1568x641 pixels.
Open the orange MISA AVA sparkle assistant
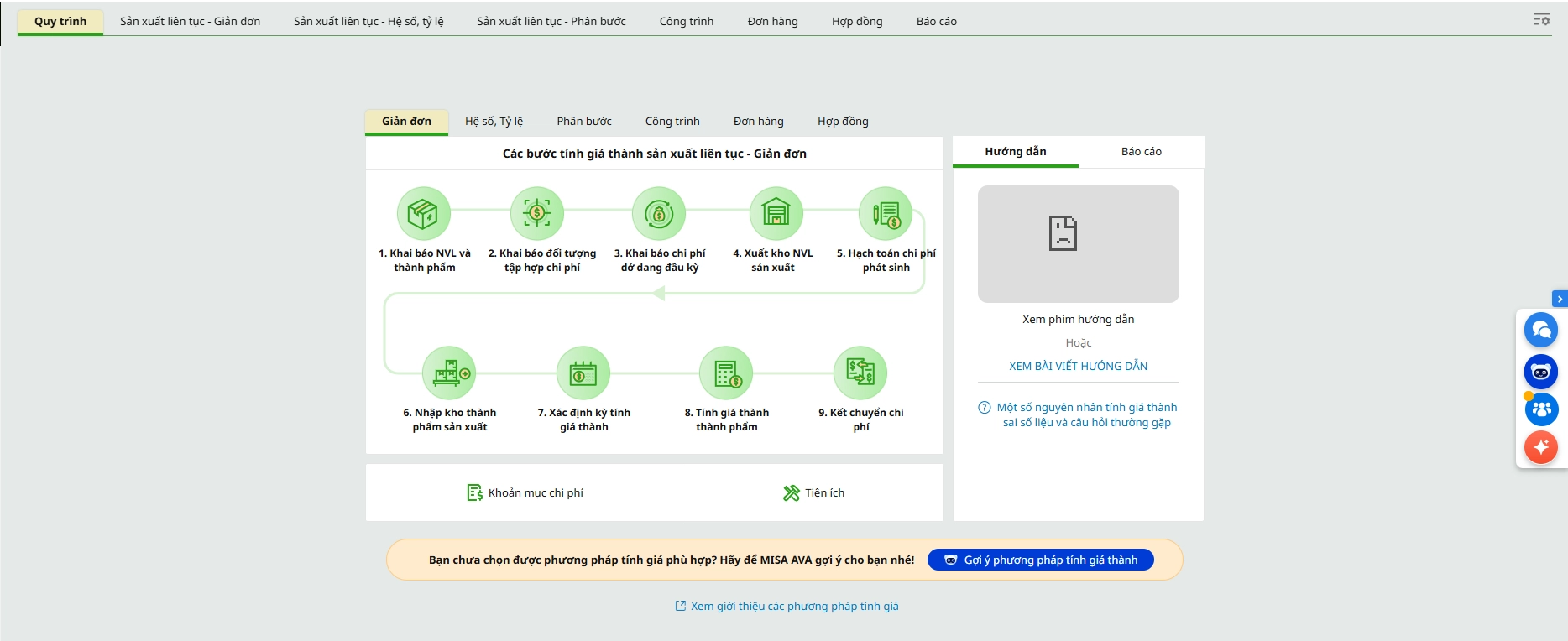click(1541, 447)
